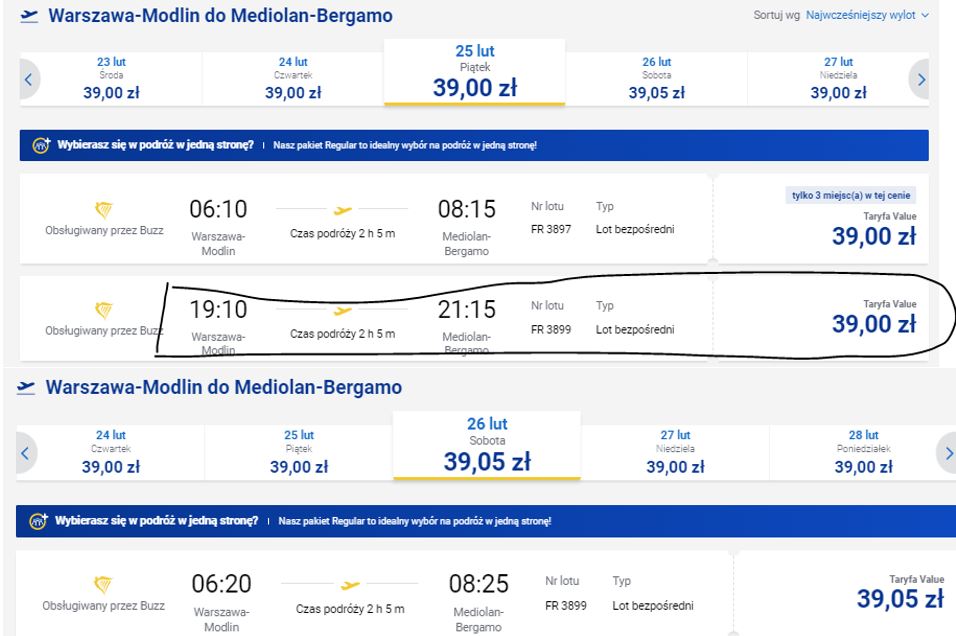Click the family icon in lower blue banner
The width and height of the screenshot is (956, 636).
38,521
